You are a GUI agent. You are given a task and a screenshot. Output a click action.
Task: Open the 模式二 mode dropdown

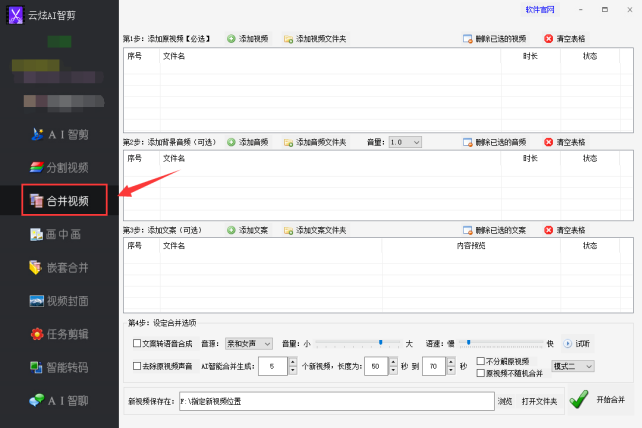(572, 366)
